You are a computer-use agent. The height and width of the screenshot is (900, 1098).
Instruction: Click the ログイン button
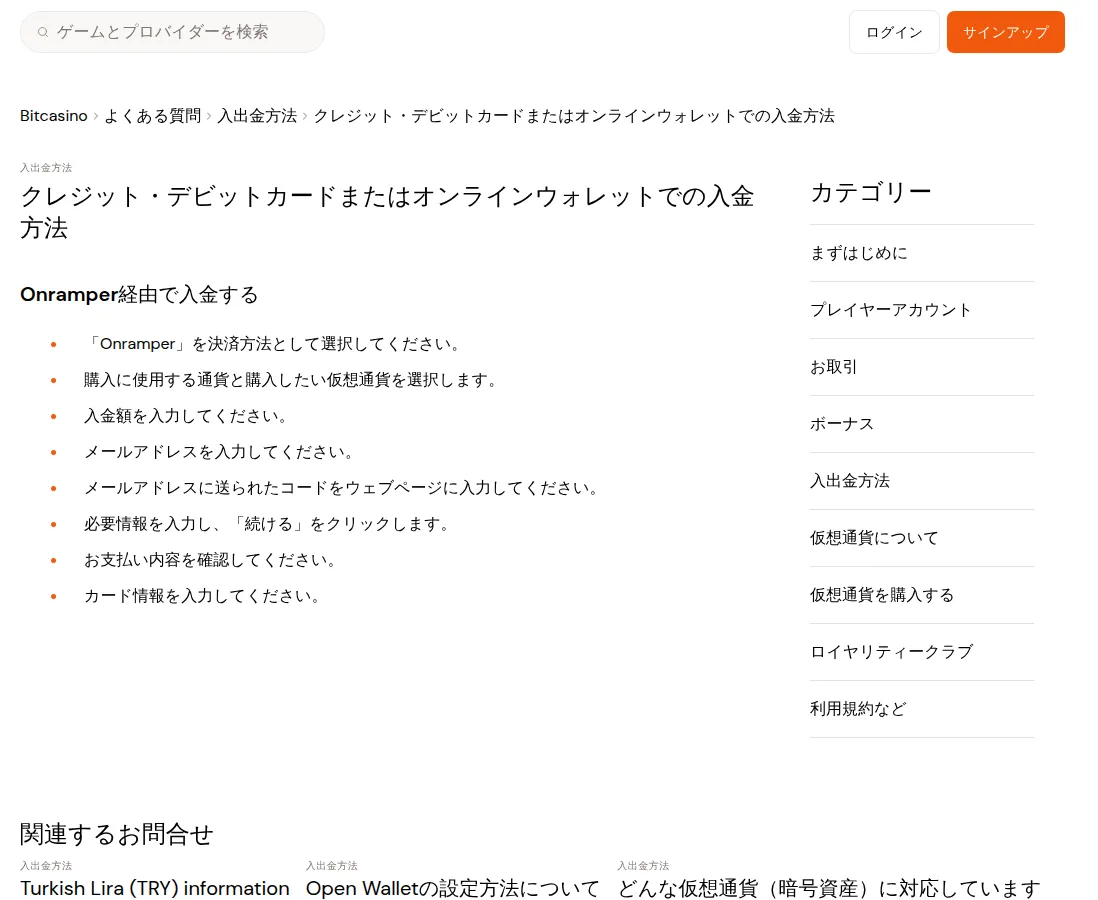click(894, 32)
